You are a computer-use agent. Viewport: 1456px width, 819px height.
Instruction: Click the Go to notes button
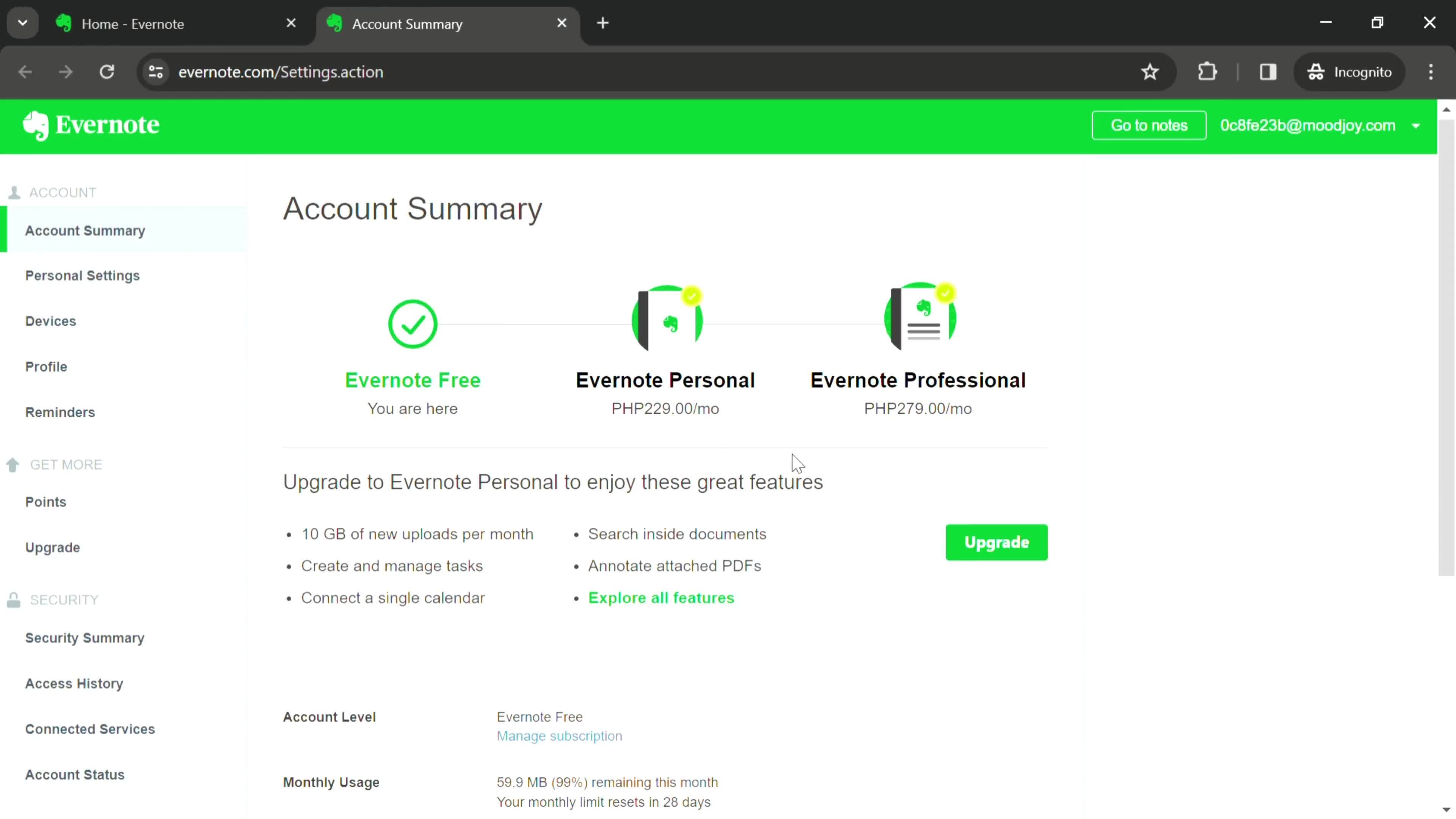1148,125
